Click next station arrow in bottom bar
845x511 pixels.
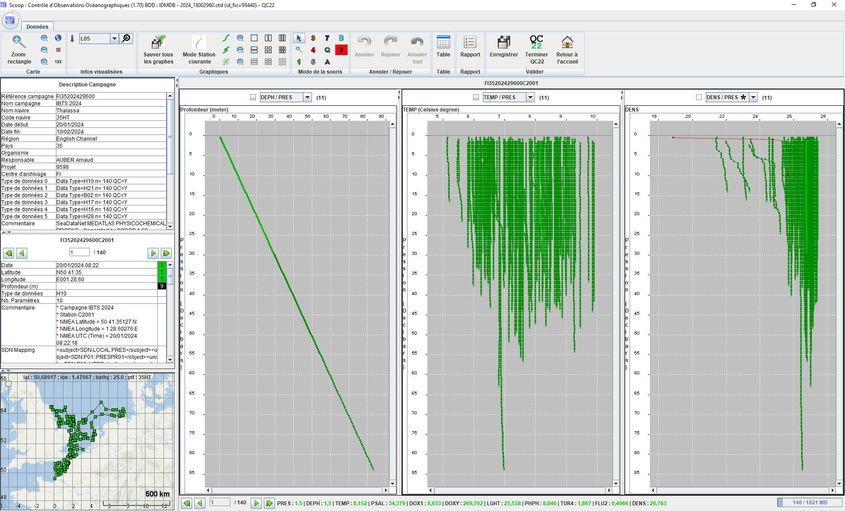point(256,503)
